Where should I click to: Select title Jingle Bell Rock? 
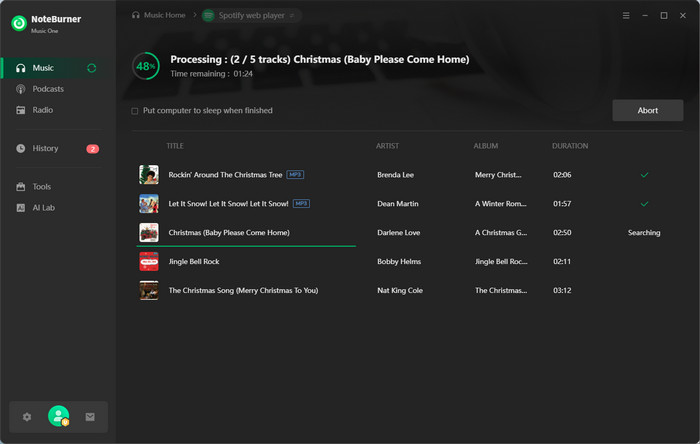(x=194, y=261)
